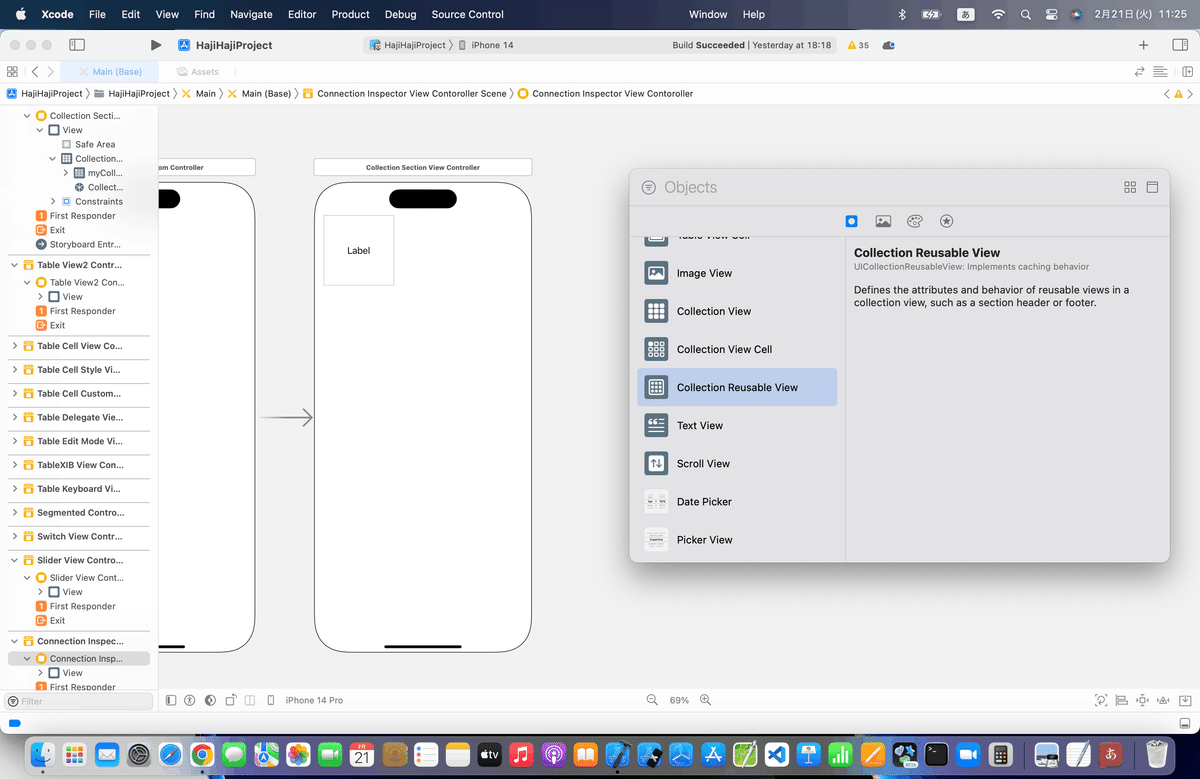Collapse Table View2 Controller scene
Viewport: 1200px width, 779px height.
(15, 265)
